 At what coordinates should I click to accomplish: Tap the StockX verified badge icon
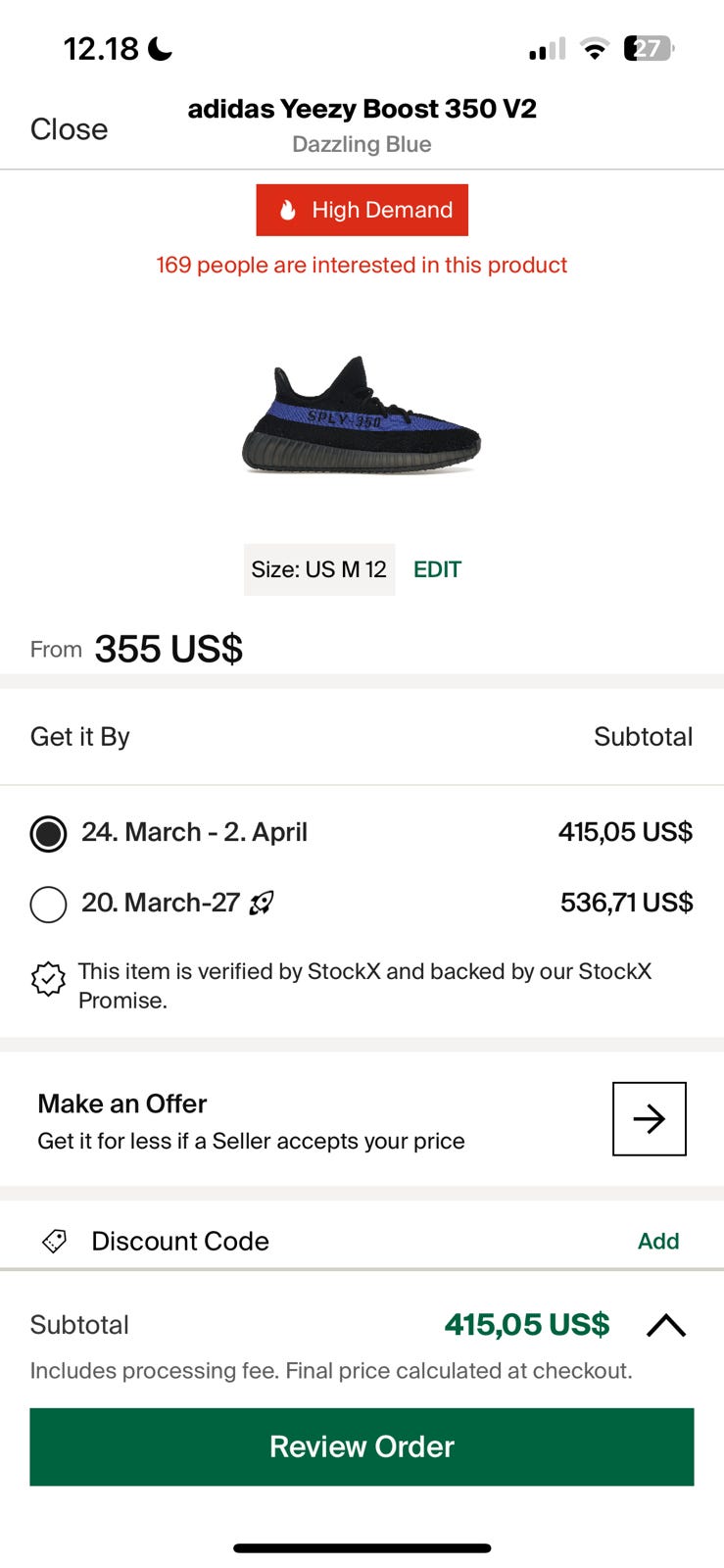[48, 979]
